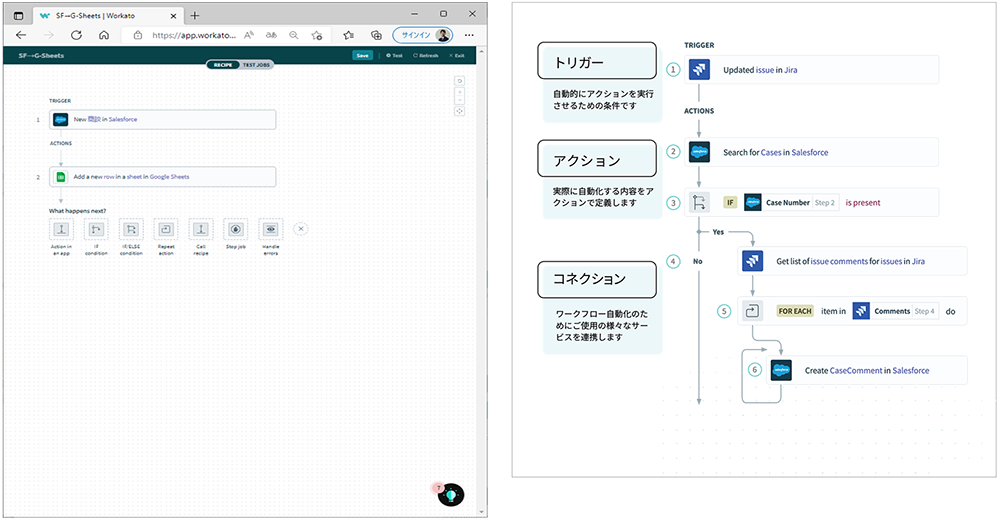Zoom out on the recipe canvas
This screenshot has width=1000, height=521.
459,101
